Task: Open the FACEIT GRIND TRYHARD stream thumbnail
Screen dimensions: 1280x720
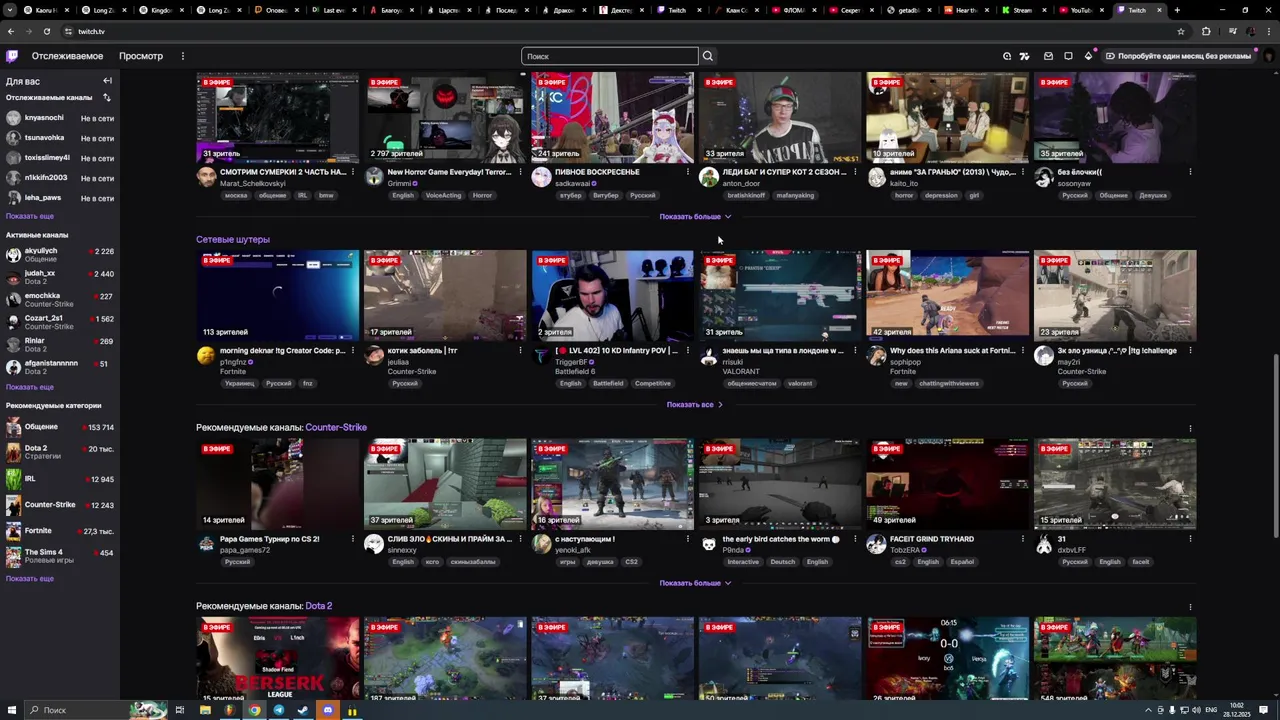Action: tap(947, 484)
